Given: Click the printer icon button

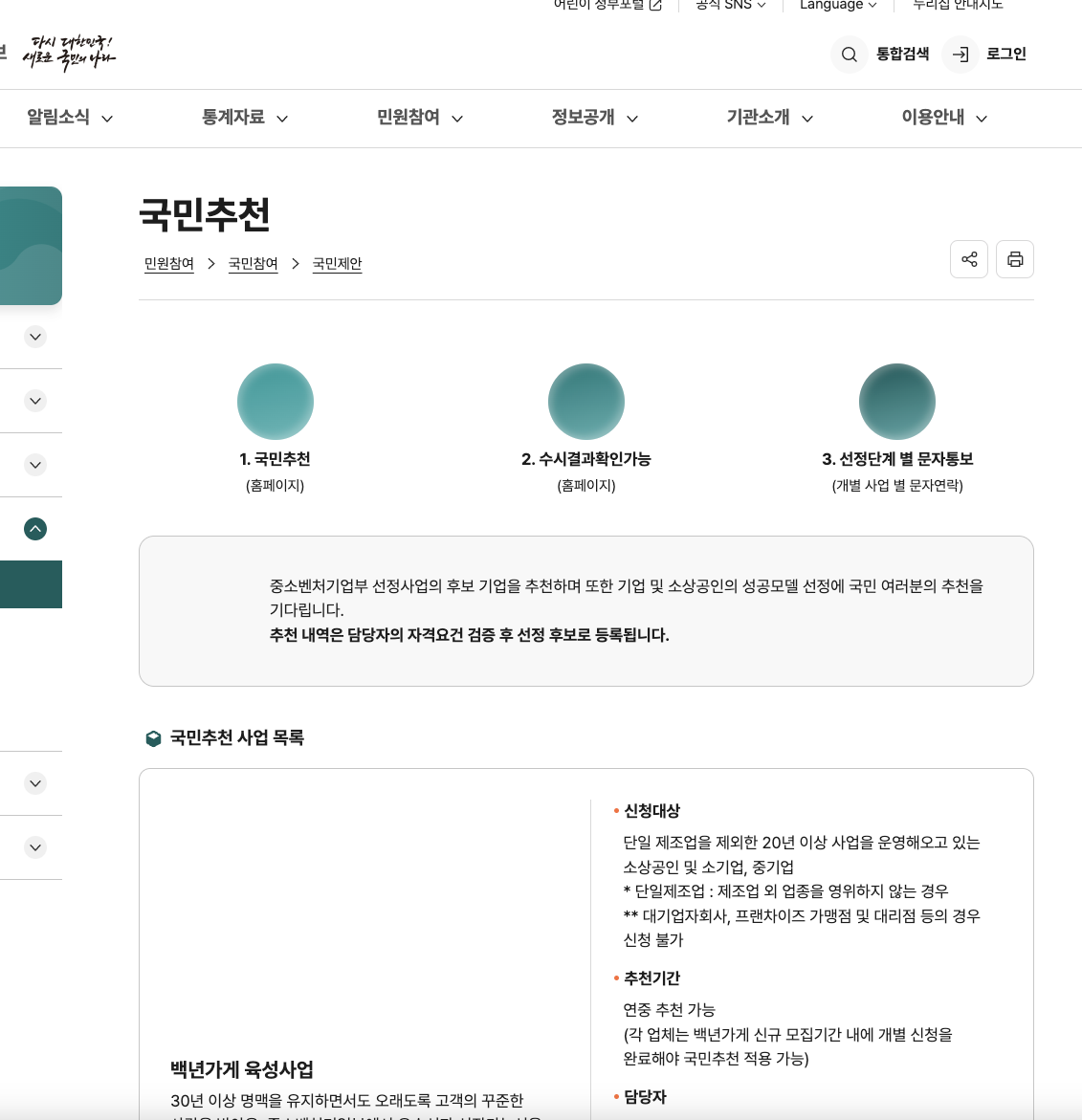Looking at the screenshot, I should [x=1014, y=259].
